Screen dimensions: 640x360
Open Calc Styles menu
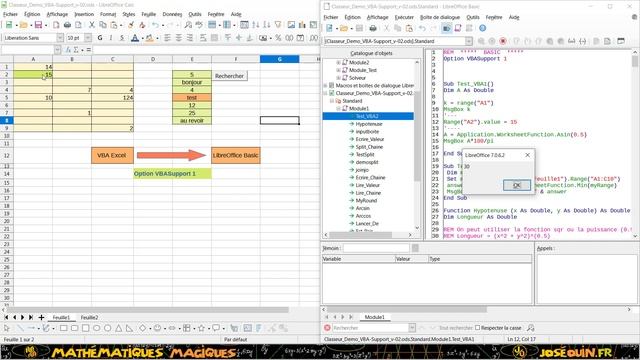(x=129, y=14)
